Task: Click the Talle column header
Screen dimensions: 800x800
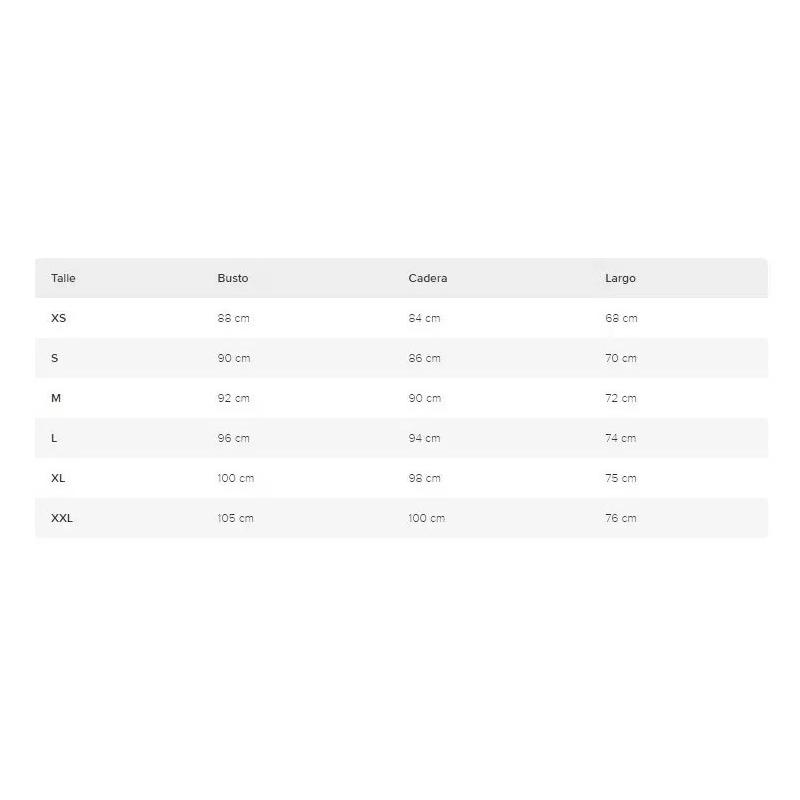Action: coord(63,278)
